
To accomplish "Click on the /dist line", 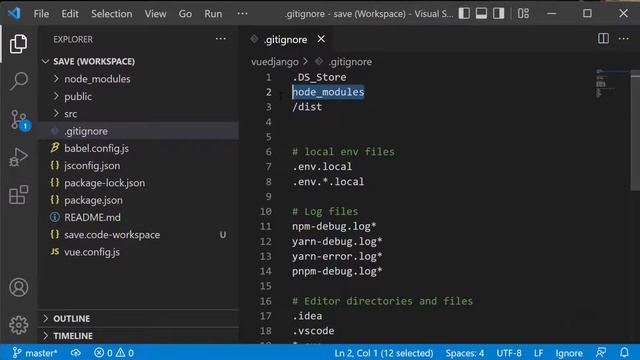I will pyautogui.click(x=307, y=107).
